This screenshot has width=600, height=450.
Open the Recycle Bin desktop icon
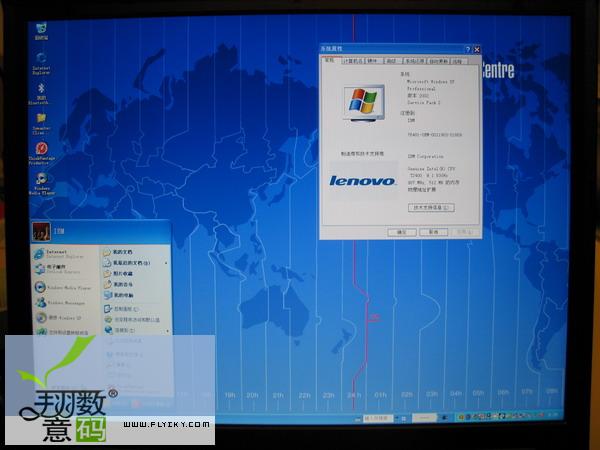click(x=41, y=31)
